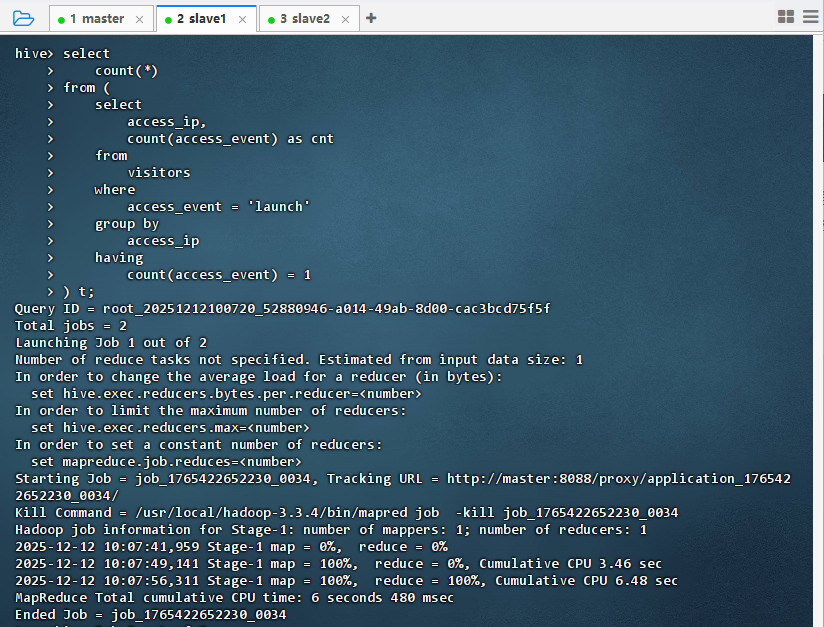The height and width of the screenshot is (627, 824).
Task: Click the 10:07:56,311 Stage-1 progress line
Action: coord(346,581)
